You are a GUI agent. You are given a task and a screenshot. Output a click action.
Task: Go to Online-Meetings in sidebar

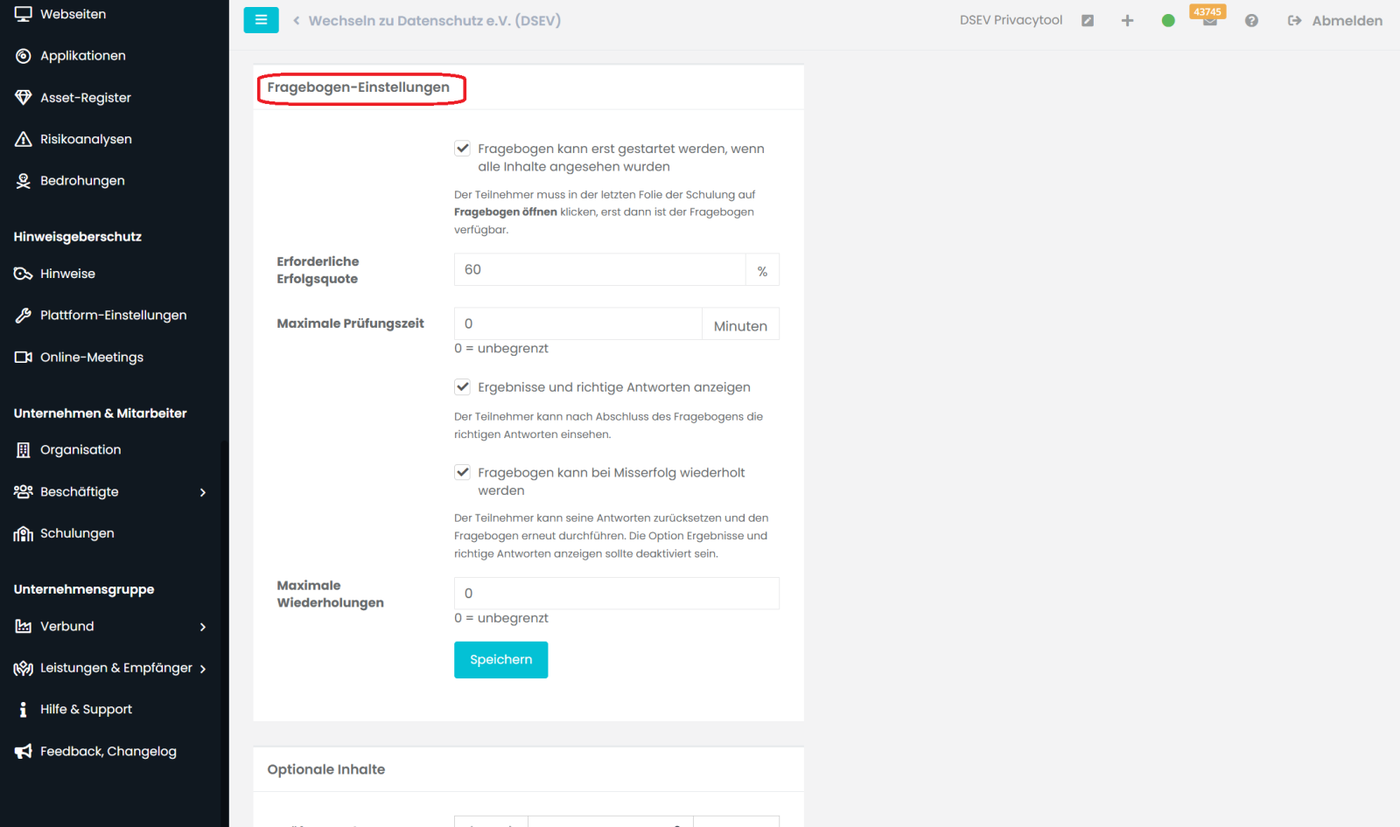point(91,357)
